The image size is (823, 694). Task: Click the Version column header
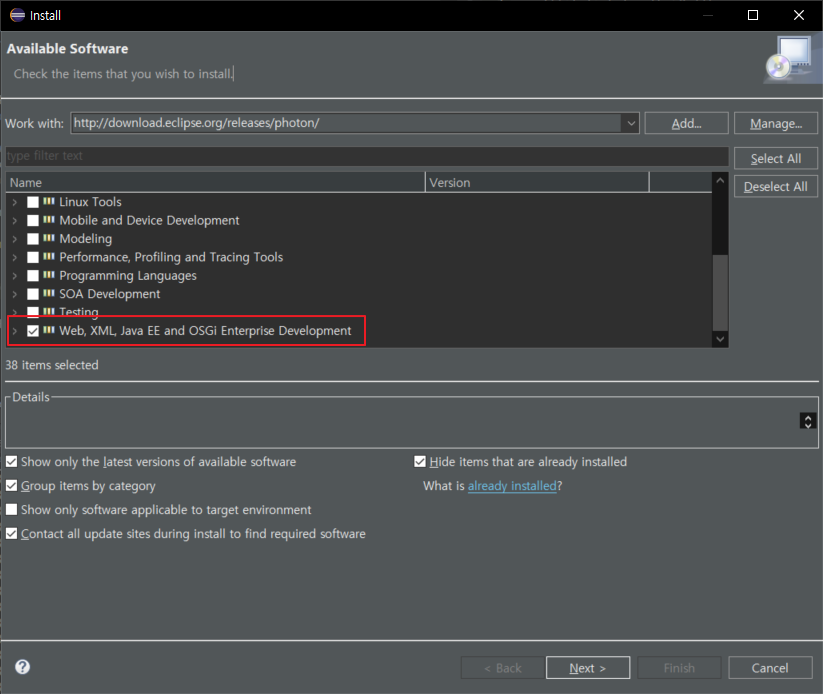[537, 183]
